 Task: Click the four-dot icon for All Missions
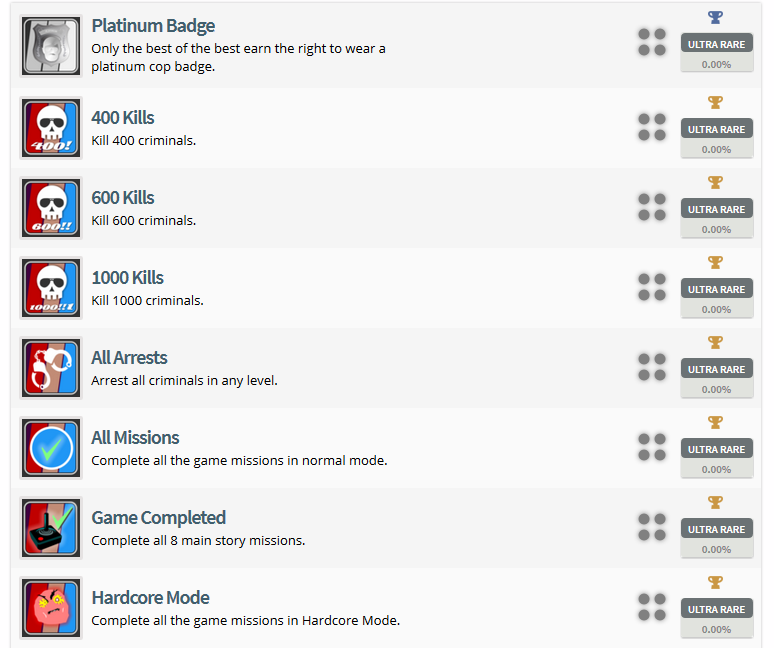(652, 447)
